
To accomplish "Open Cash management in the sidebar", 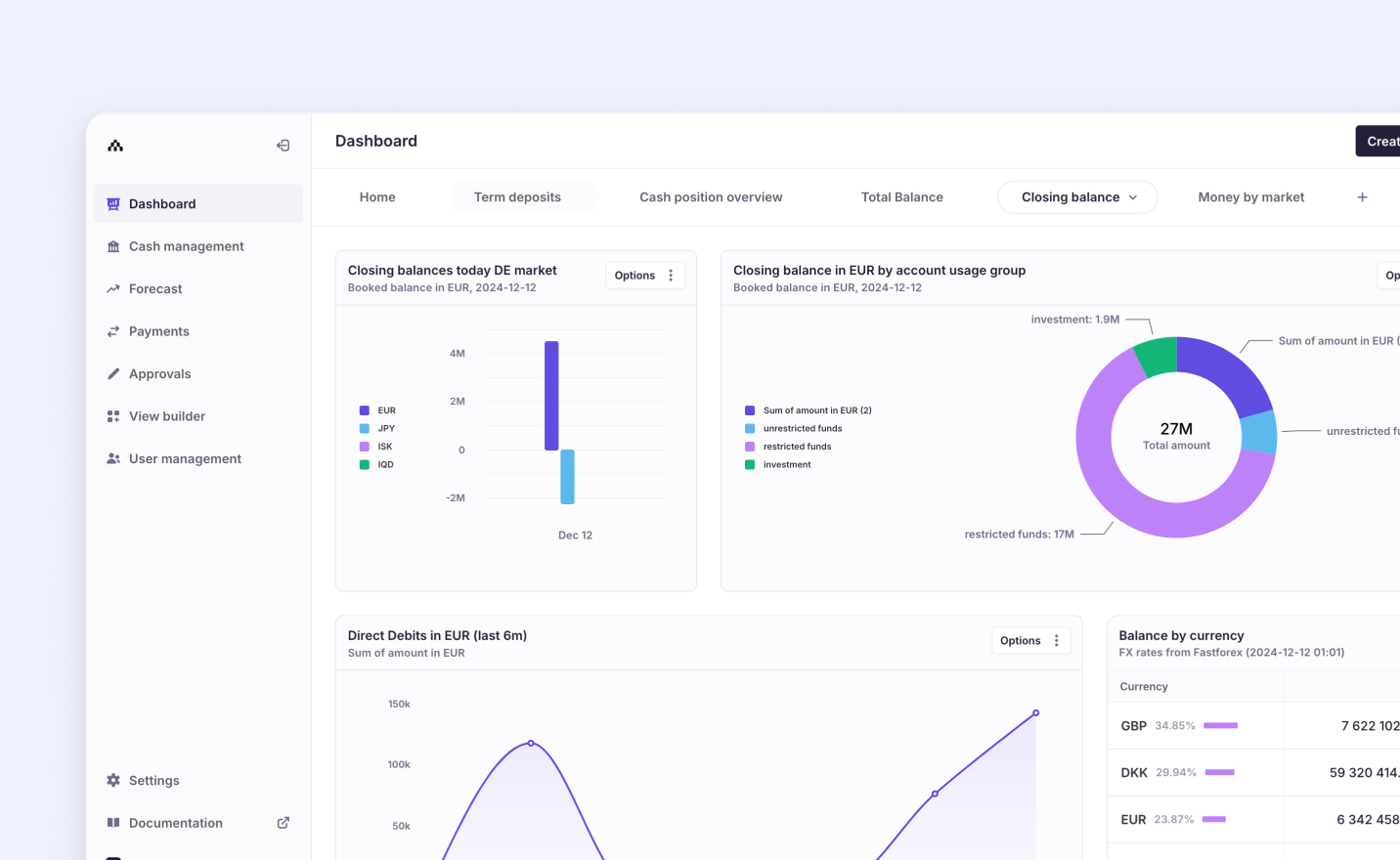I will coord(198,246).
